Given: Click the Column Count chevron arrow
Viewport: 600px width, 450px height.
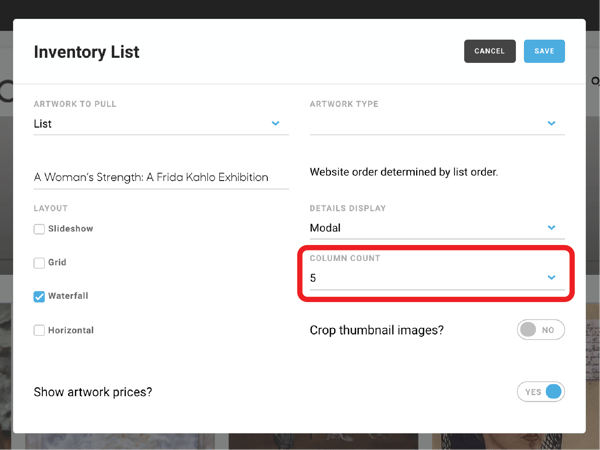Looking at the screenshot, I should click(551, 277).
